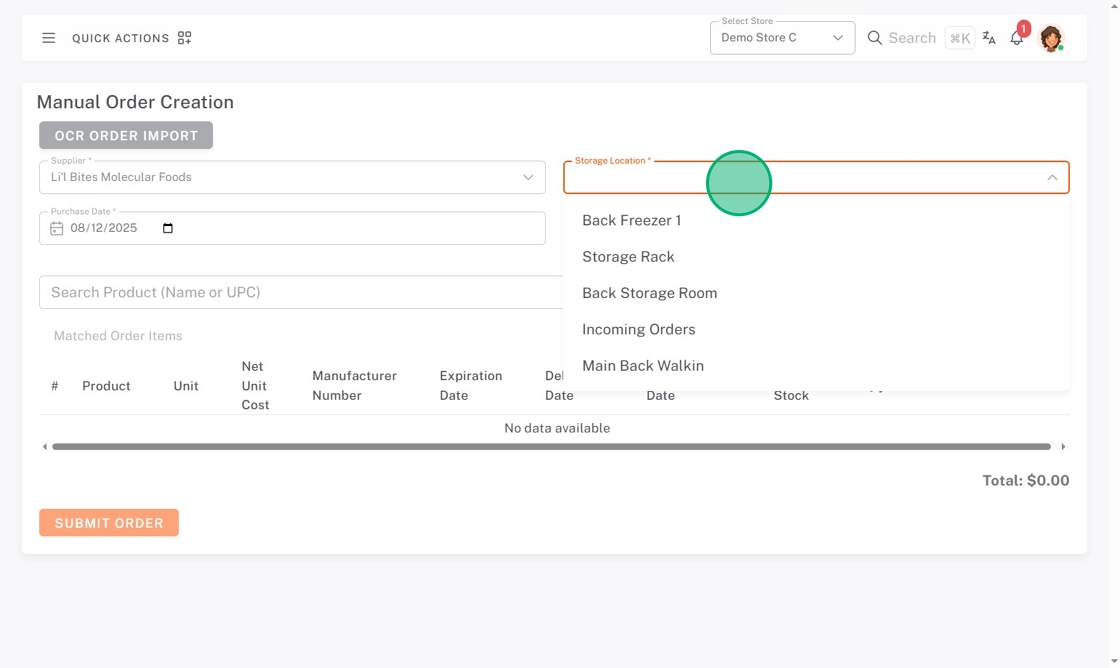Choose Storage Rack from the list

coord(628,257)
